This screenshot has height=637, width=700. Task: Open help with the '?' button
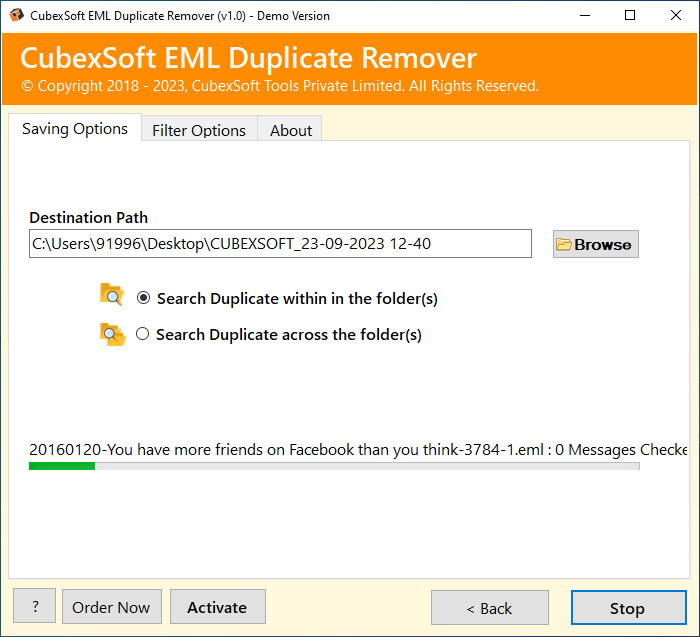point(35,607)
